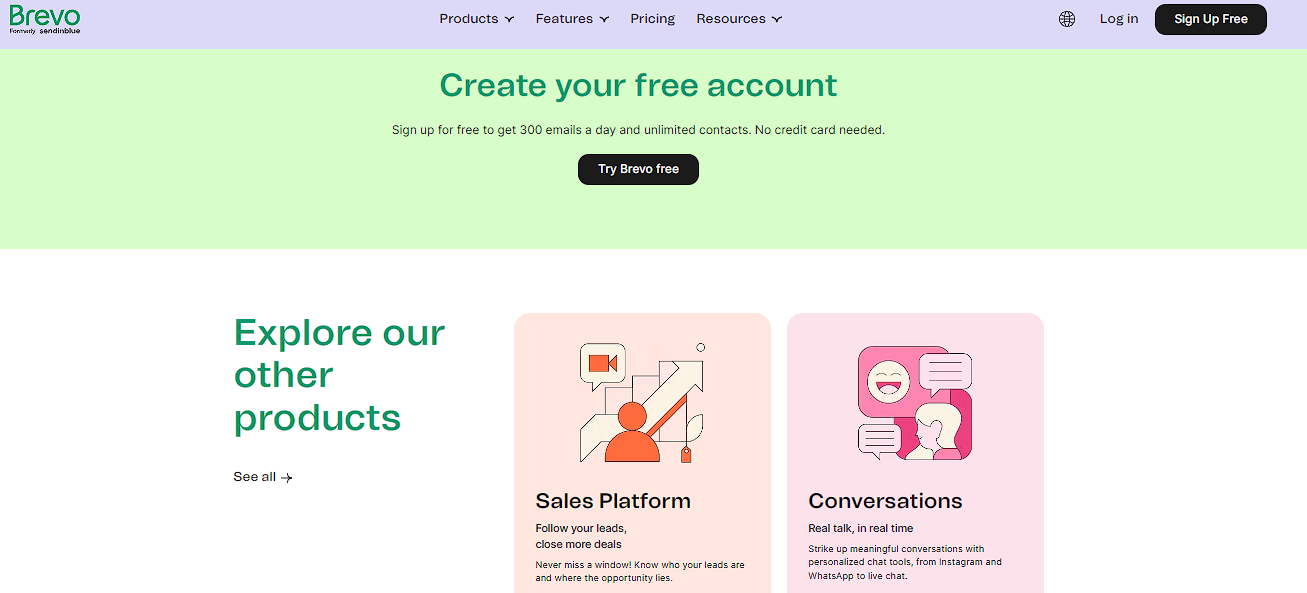Click the Sales Platform illustration

tap(642, 403)
